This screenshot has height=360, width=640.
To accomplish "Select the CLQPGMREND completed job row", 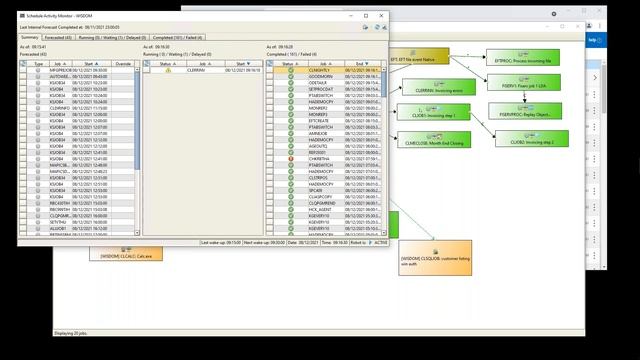I will [324, 203].
